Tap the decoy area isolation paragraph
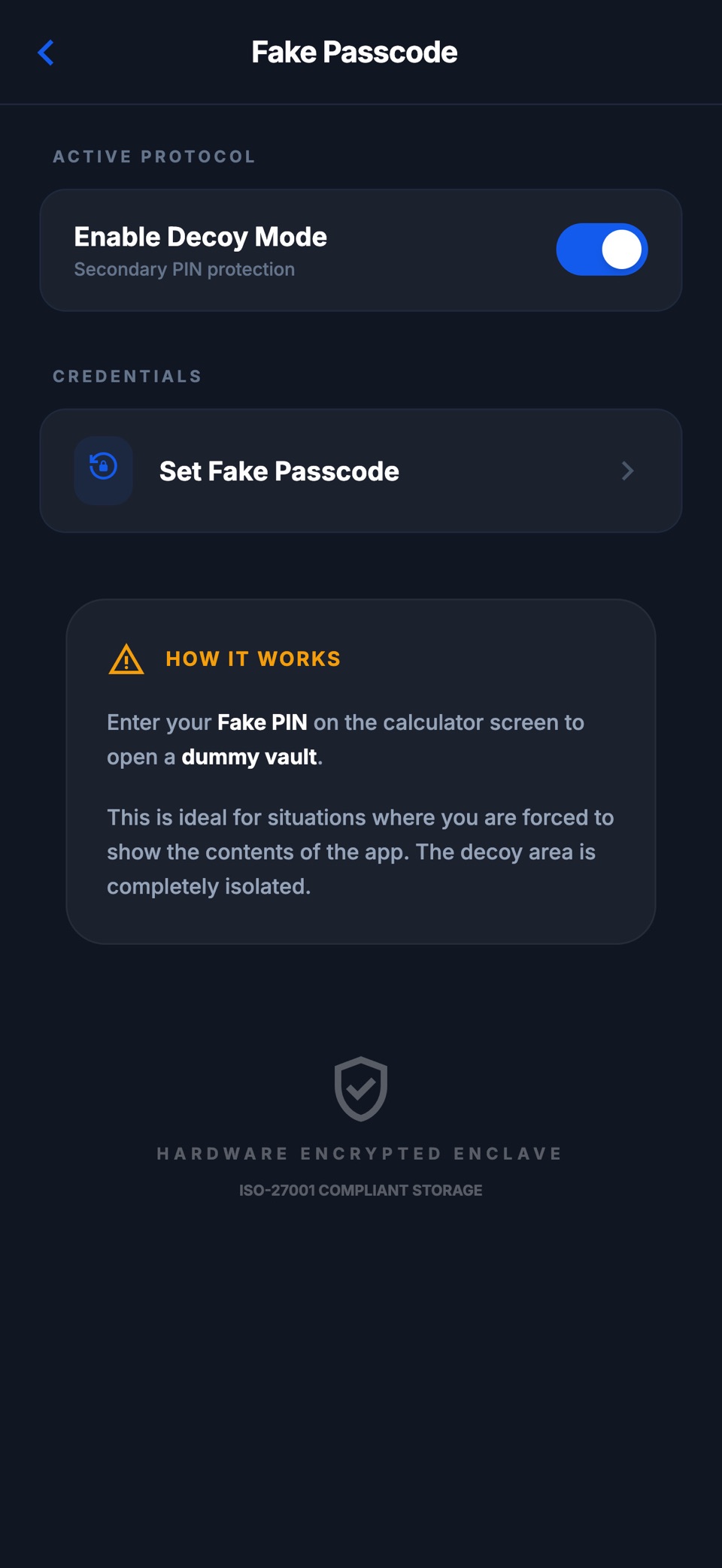 360,852
